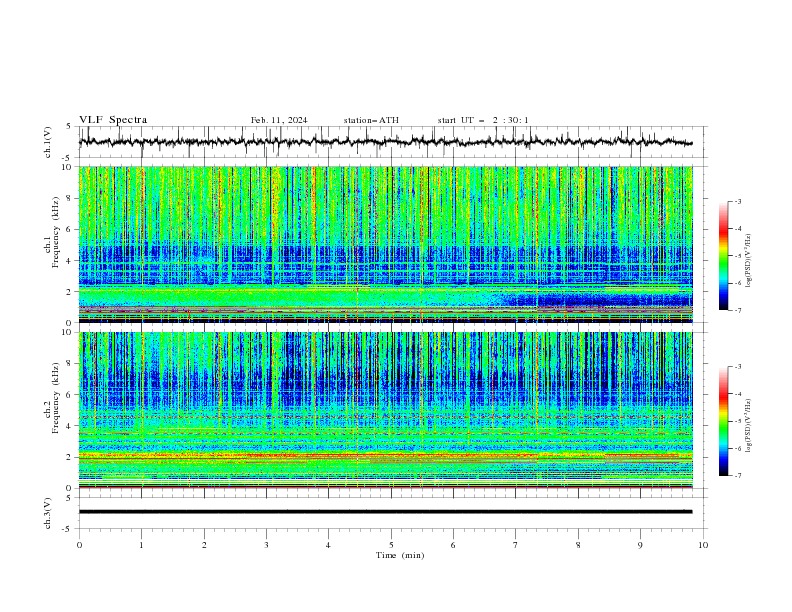Screen dimensions: 792x612
Task: Click the ch.2 color bar log(PSD) label
Action: (x=748, y=425)
